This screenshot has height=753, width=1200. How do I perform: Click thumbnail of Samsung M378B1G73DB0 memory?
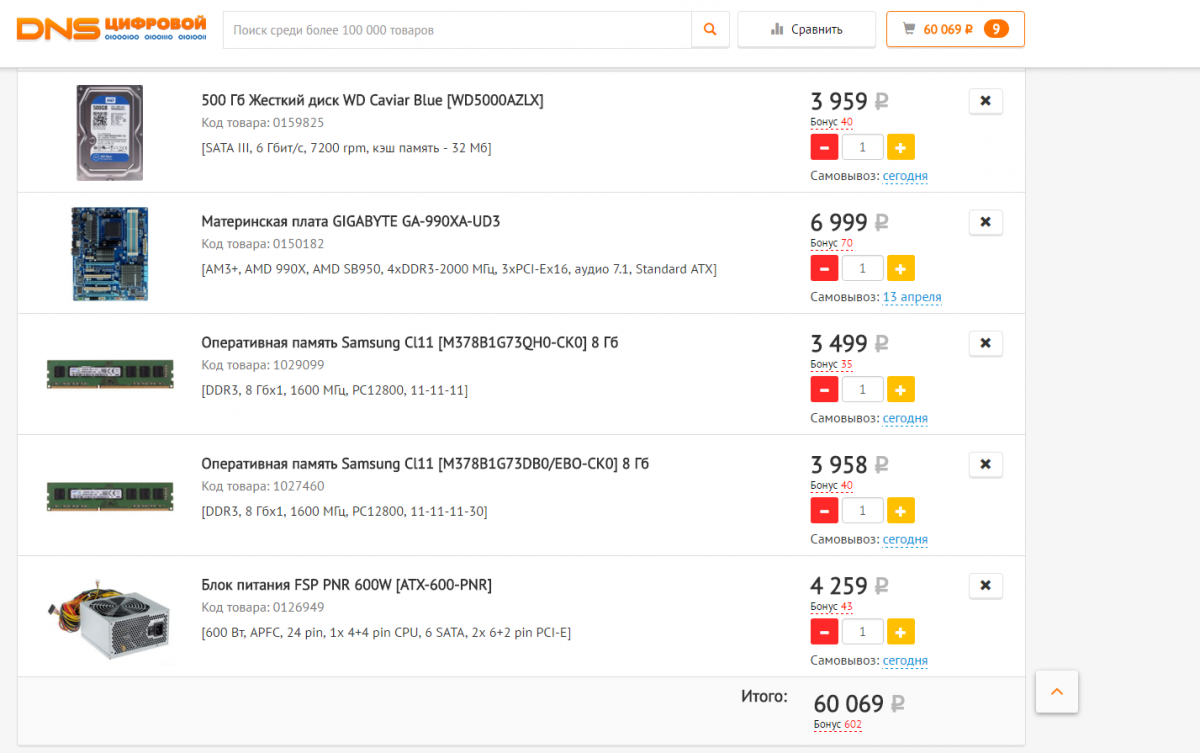point(110,495)
